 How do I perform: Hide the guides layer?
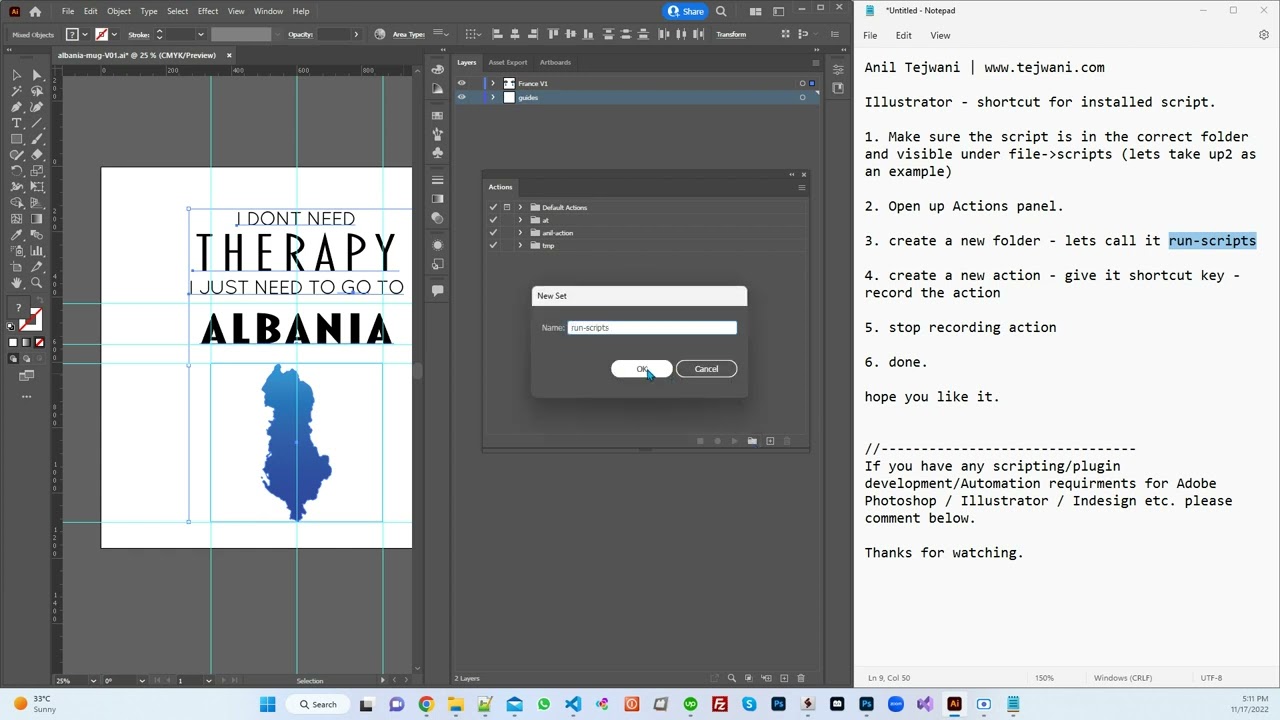tap(461, 97)
